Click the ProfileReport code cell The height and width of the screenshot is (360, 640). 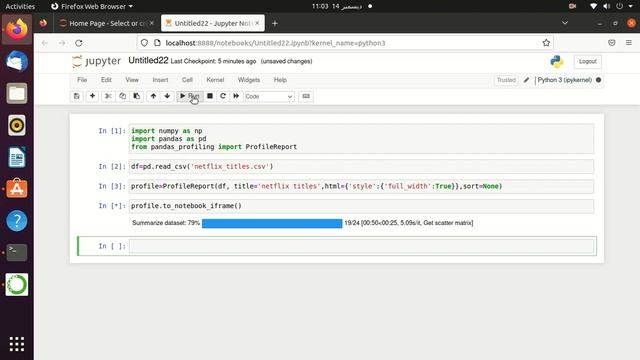point(361,186)
